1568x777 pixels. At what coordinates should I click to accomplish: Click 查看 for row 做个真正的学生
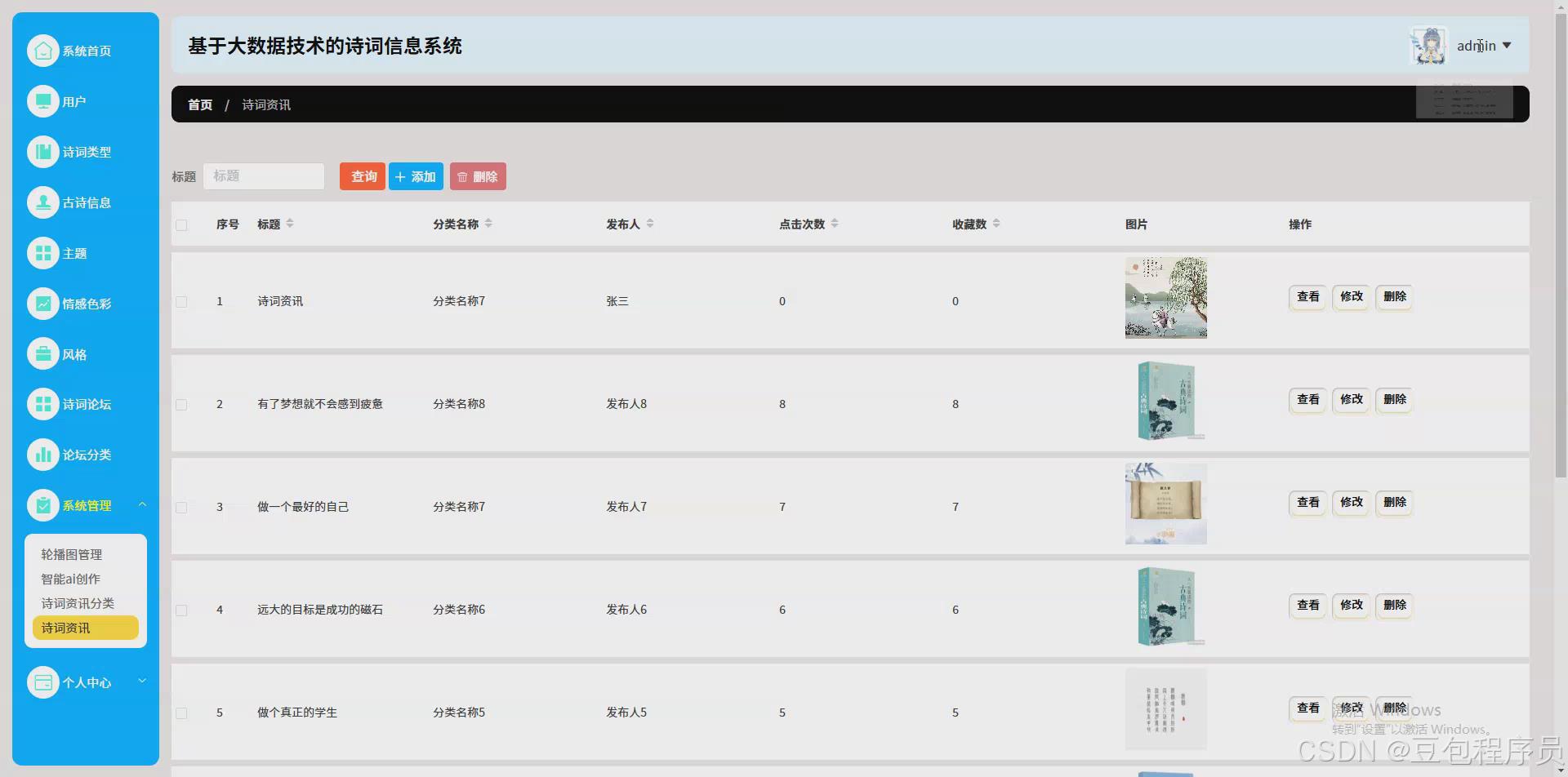(x=1308, y=708)
